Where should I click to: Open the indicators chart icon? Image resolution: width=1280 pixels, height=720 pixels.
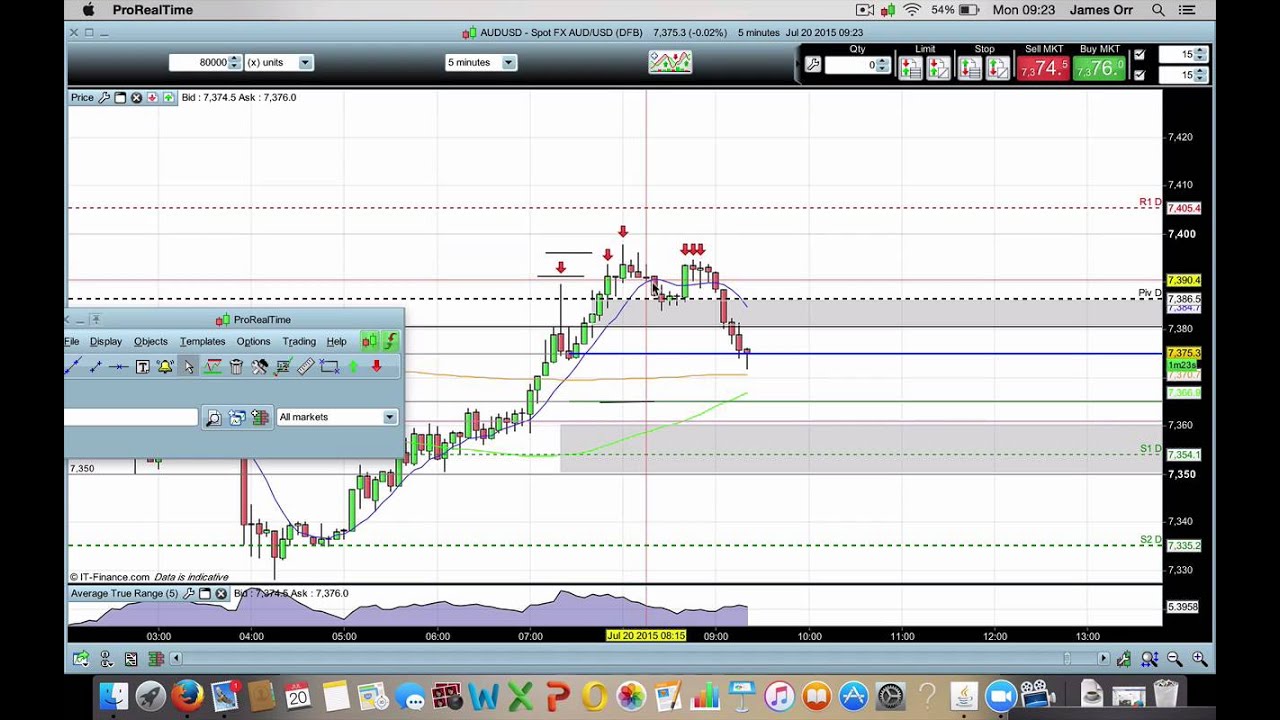tap(212, 367)
